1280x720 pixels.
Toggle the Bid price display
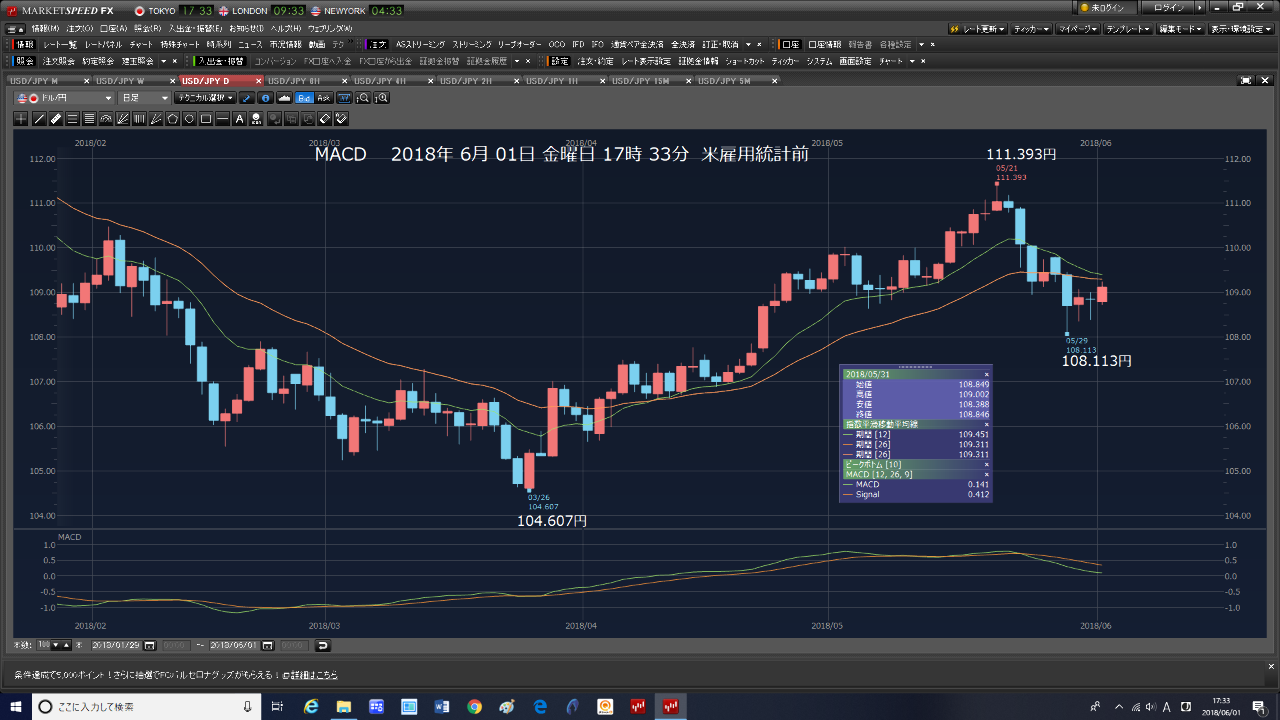click(304, 98)
